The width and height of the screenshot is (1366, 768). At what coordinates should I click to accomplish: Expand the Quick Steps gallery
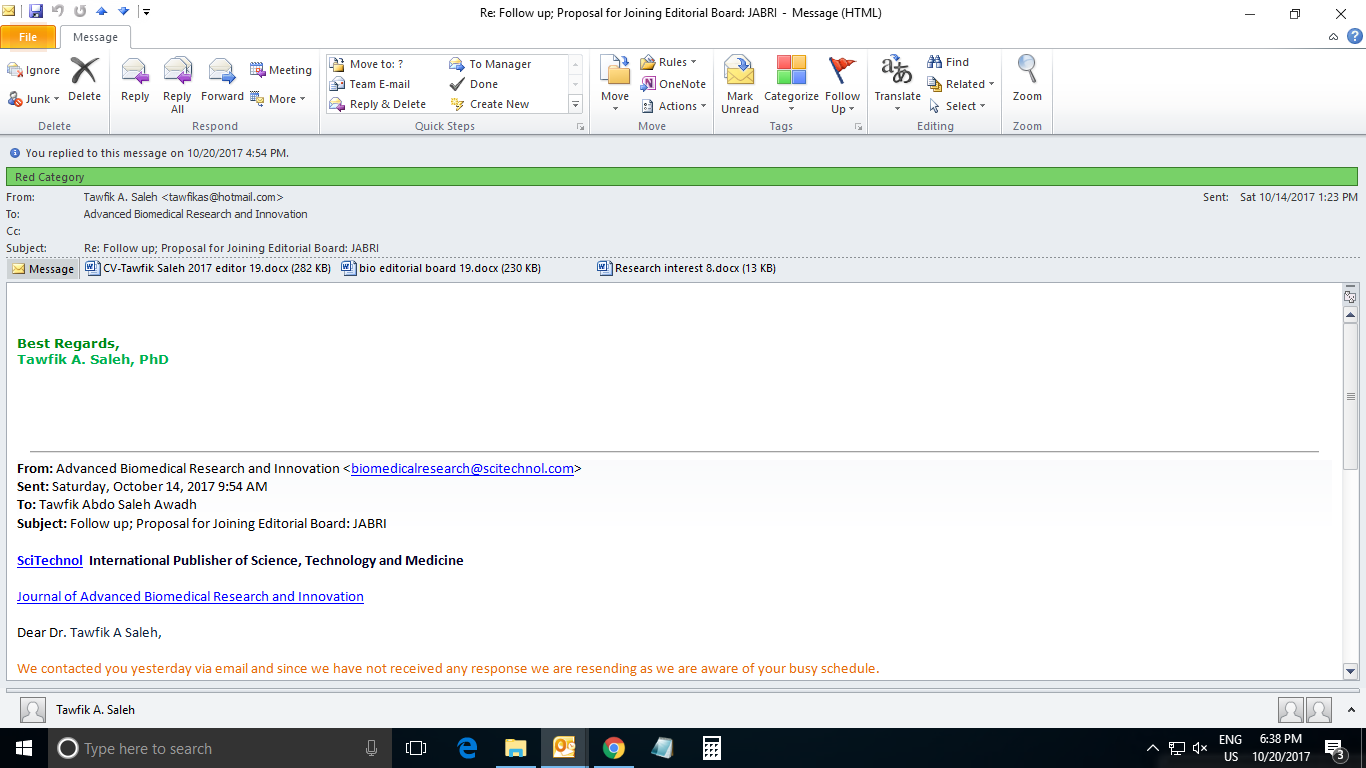coord(575,104)
